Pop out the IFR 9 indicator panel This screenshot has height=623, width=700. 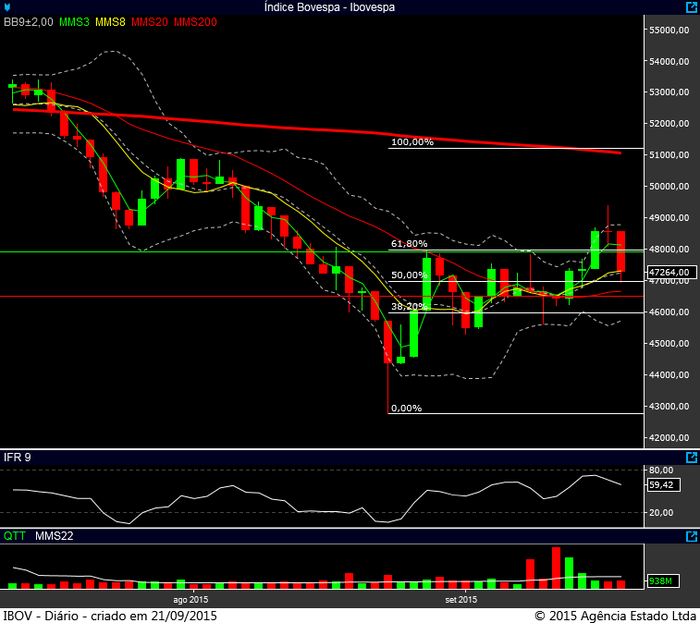[691, 457]
